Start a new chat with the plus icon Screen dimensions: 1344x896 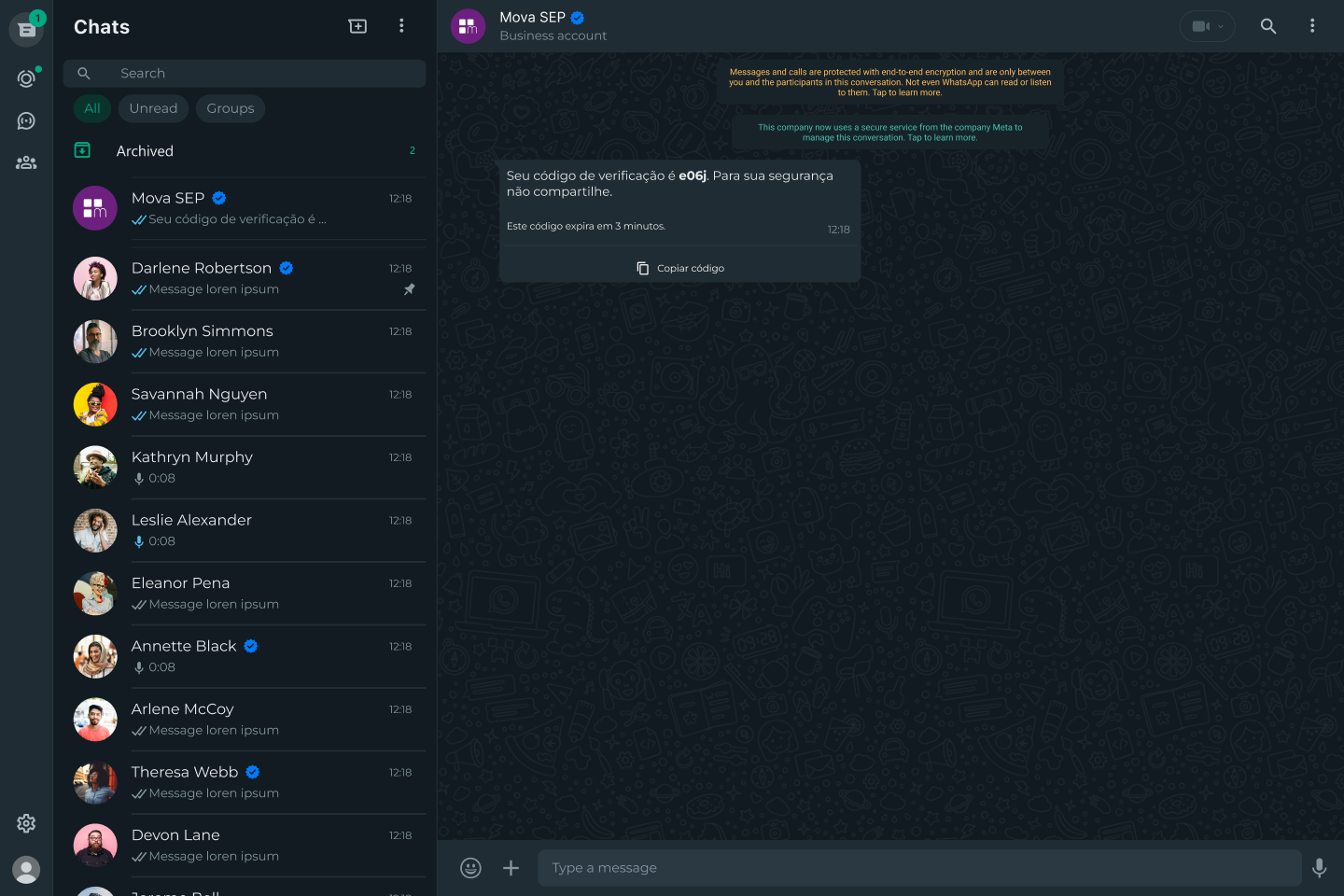pos(357,26)
